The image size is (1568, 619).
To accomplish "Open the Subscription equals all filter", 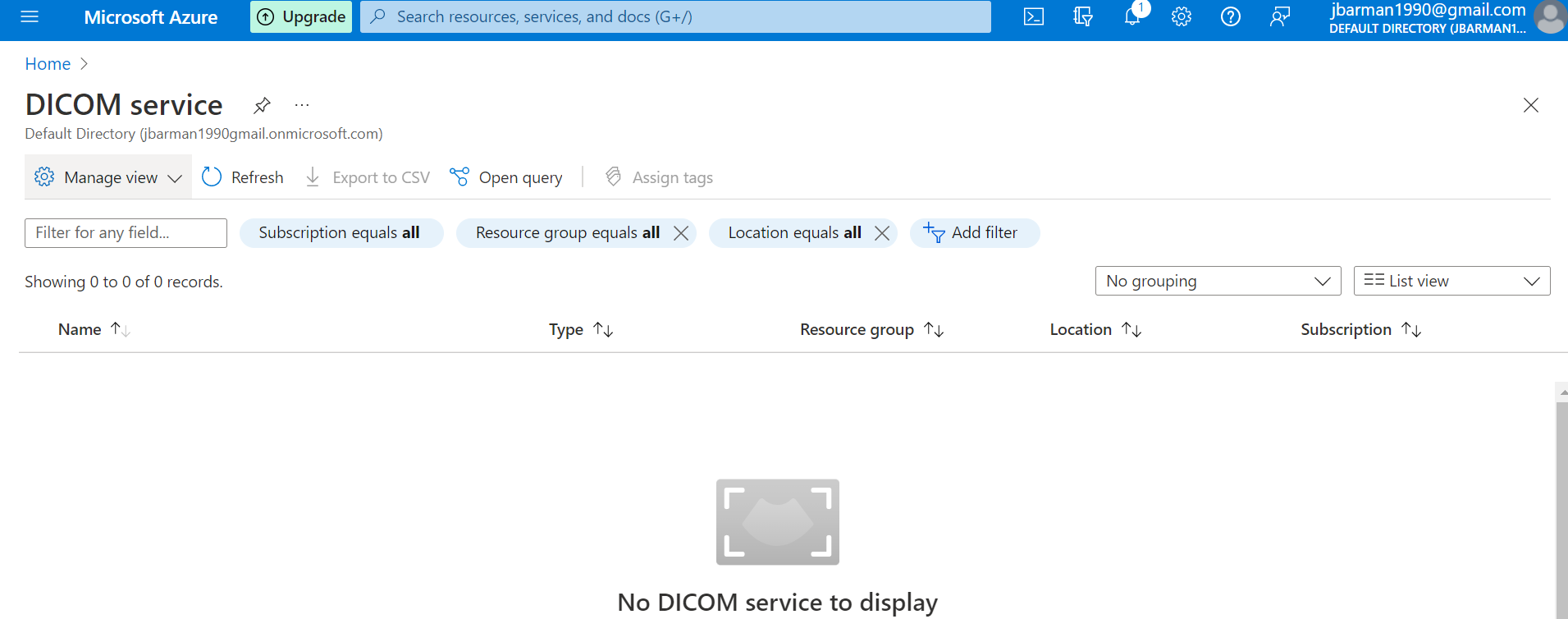I will coord(341,233).
